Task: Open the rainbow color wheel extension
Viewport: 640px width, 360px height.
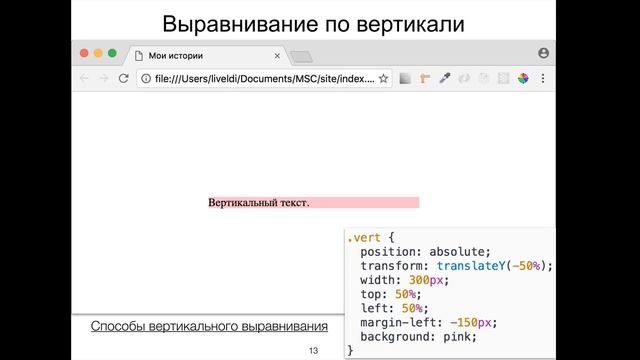Action: pos(523,78)
